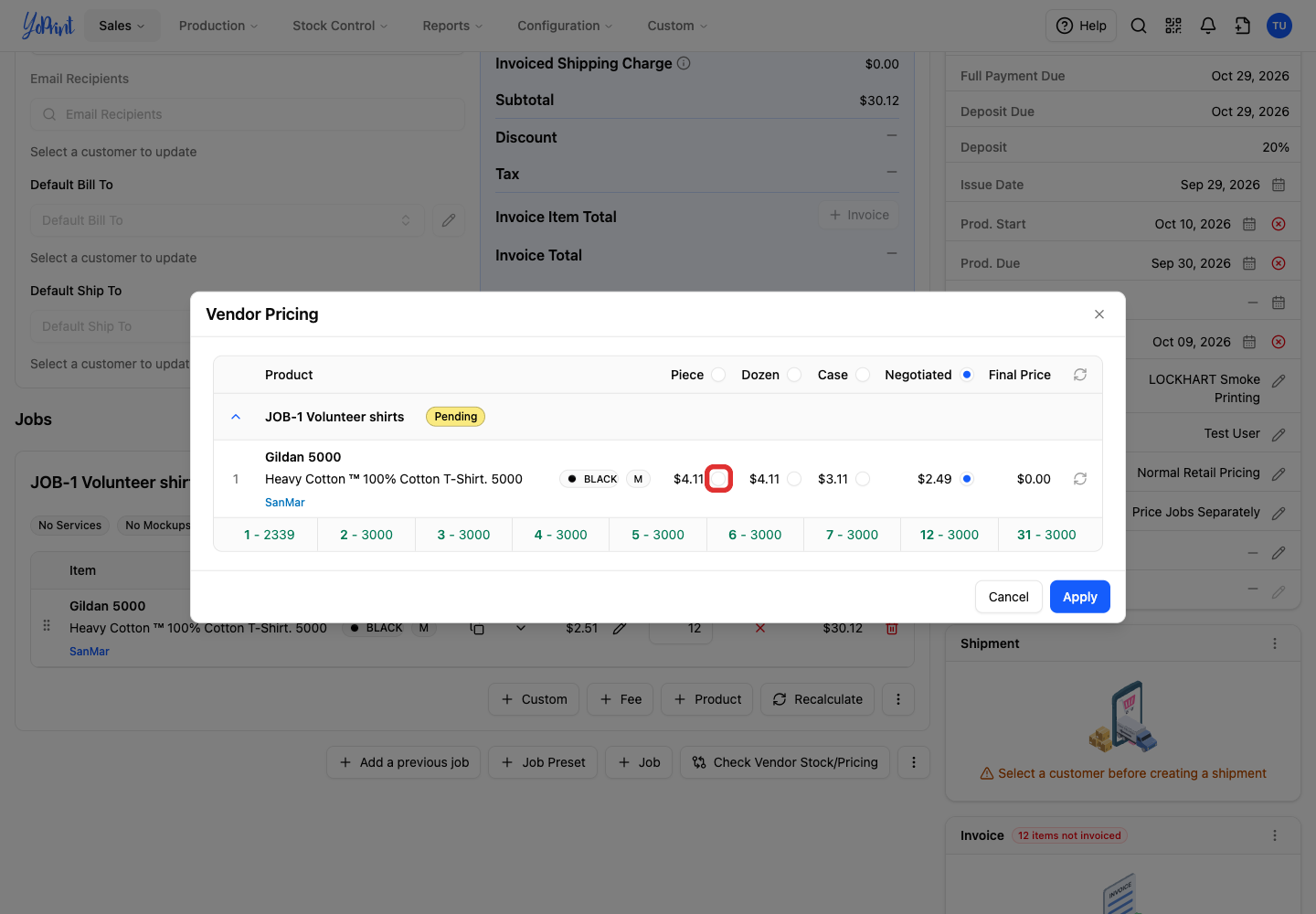The image size is (1316, 914).
Task: Edit Price Jobs Separately setting
Action: click(x=1279, y=514)
